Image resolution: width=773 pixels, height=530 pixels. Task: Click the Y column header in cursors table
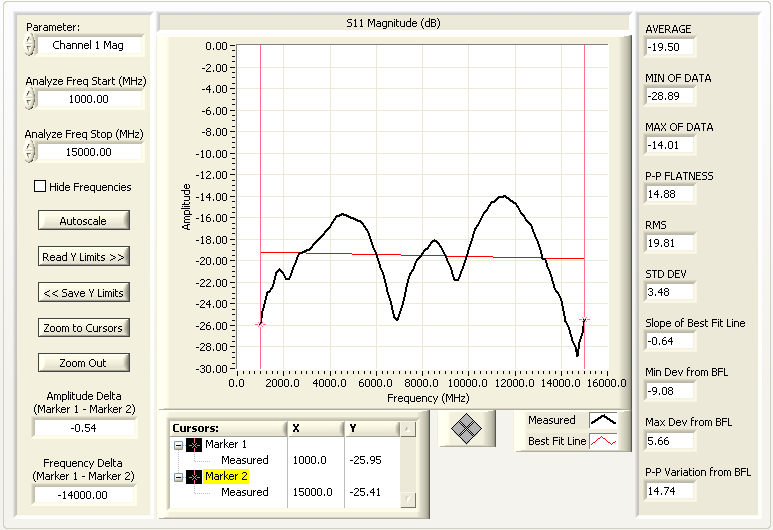[x=372, y=428]
